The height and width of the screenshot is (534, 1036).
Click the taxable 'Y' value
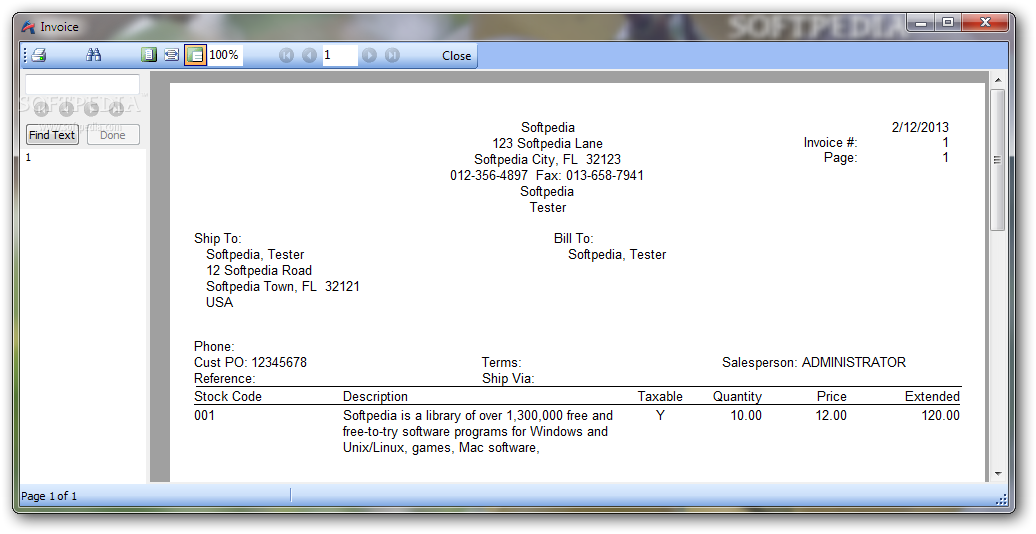point(660,416)
